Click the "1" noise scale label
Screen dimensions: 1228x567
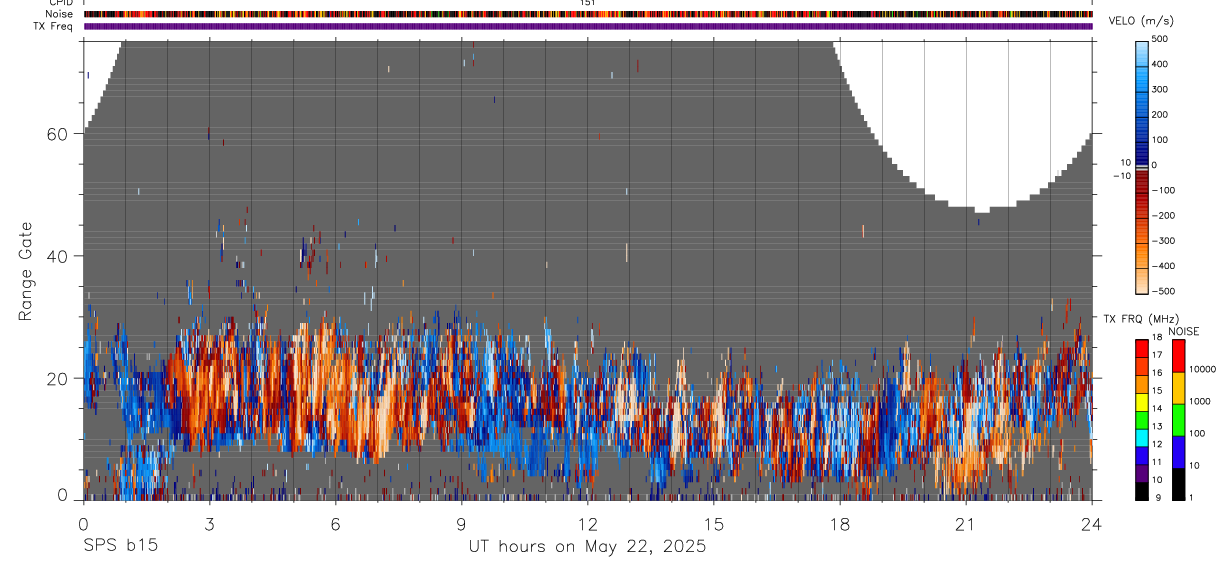click(1191, 498)
